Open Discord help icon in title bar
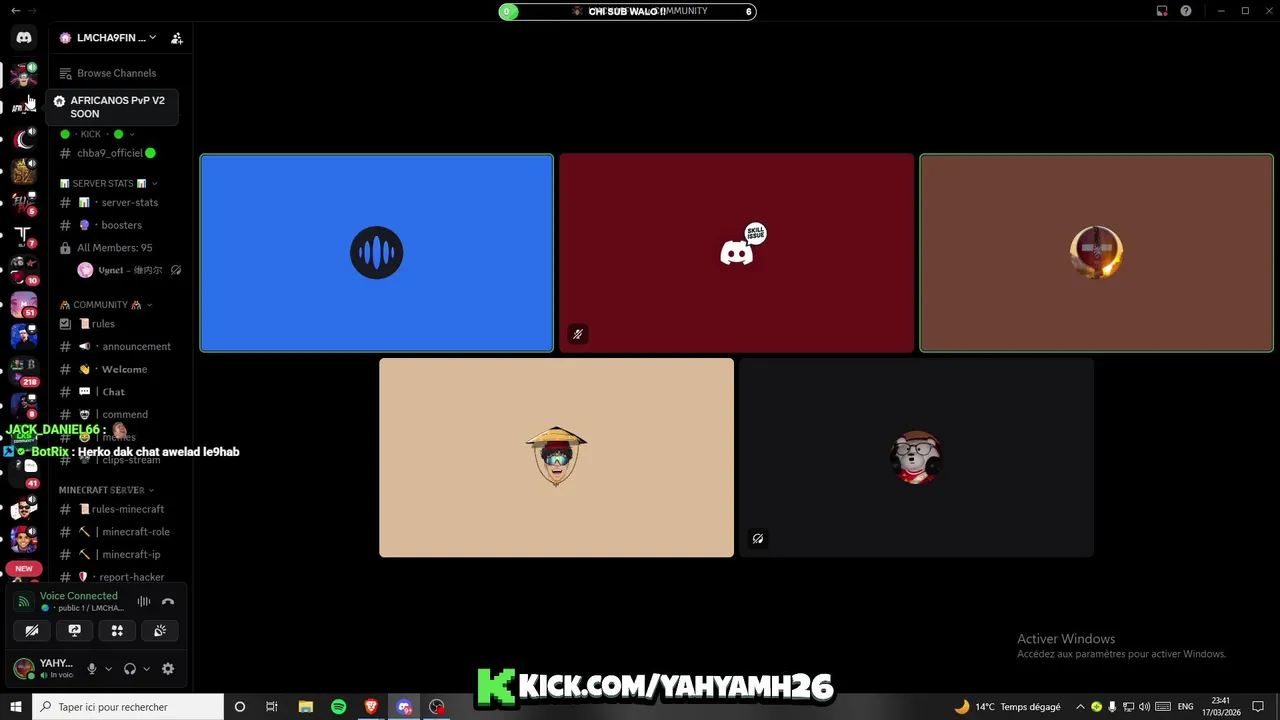The width and height of the screenshot is (1280, 720). [1186, 11]
